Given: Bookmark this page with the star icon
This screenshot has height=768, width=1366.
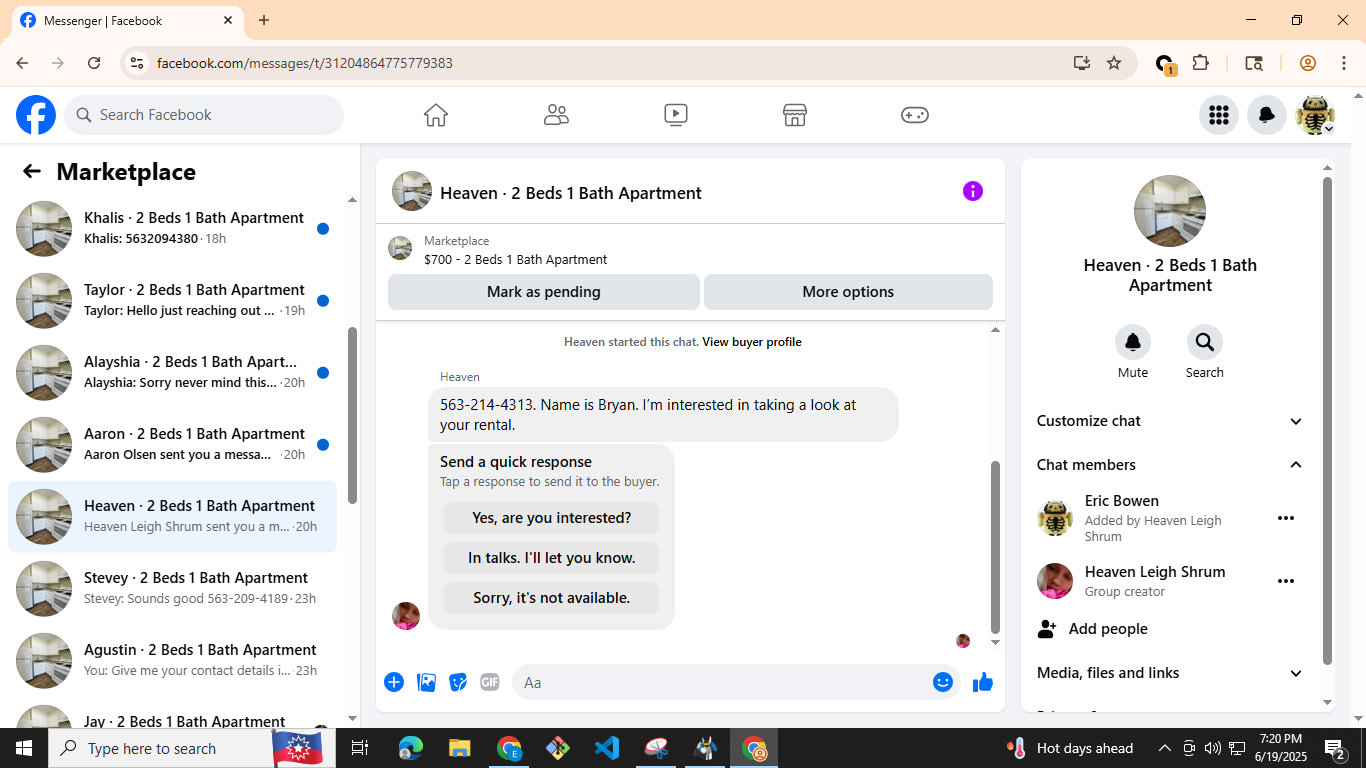Looking at the screenshot, I should point(1114,63).
